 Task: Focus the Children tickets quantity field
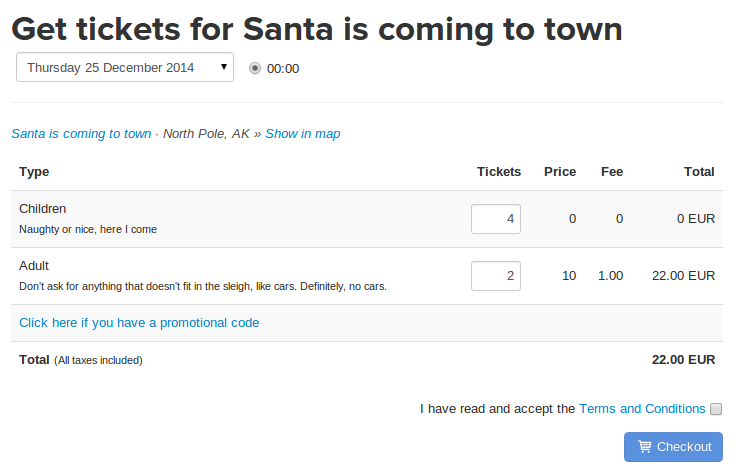point(496,219)
